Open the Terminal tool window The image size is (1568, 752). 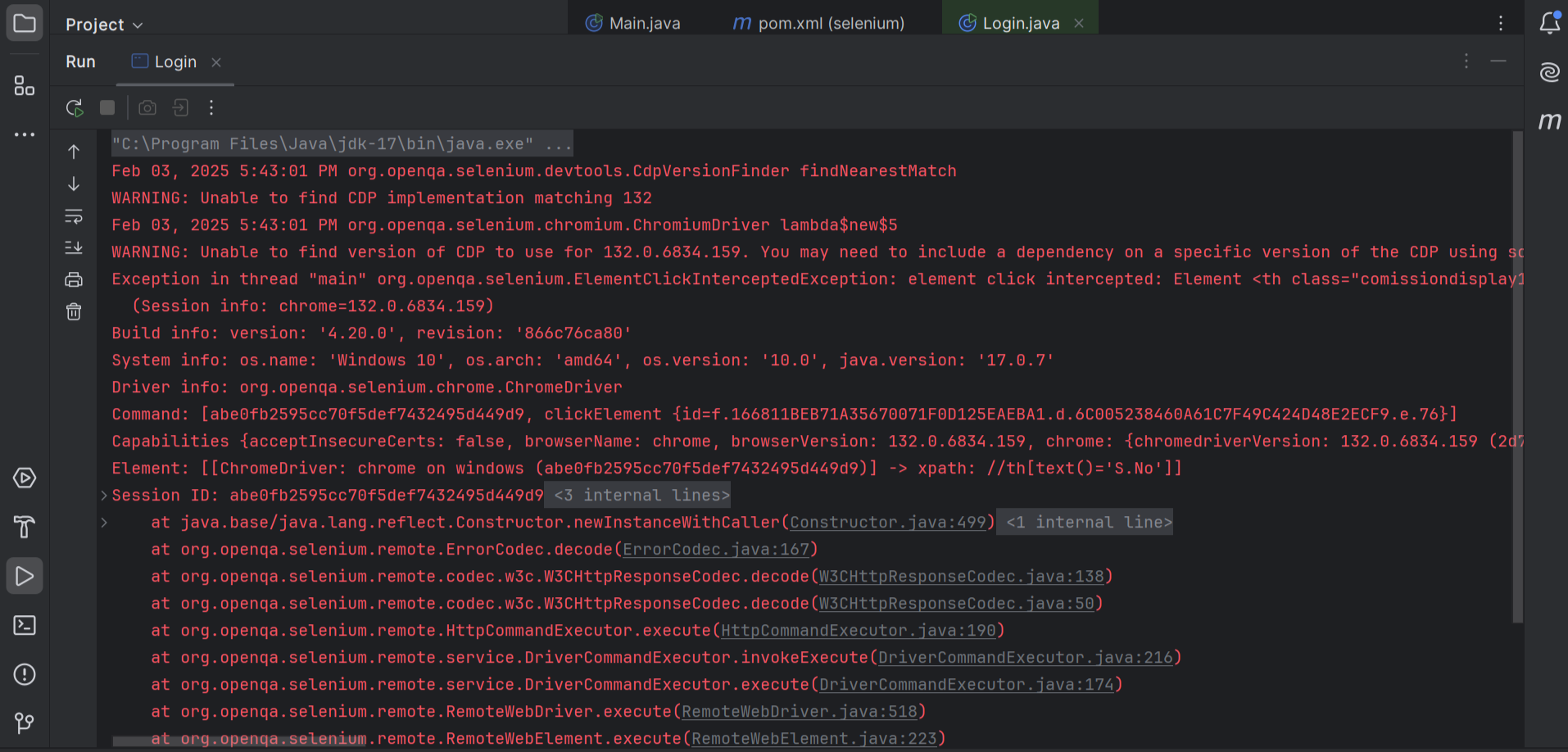coord(25,625)
